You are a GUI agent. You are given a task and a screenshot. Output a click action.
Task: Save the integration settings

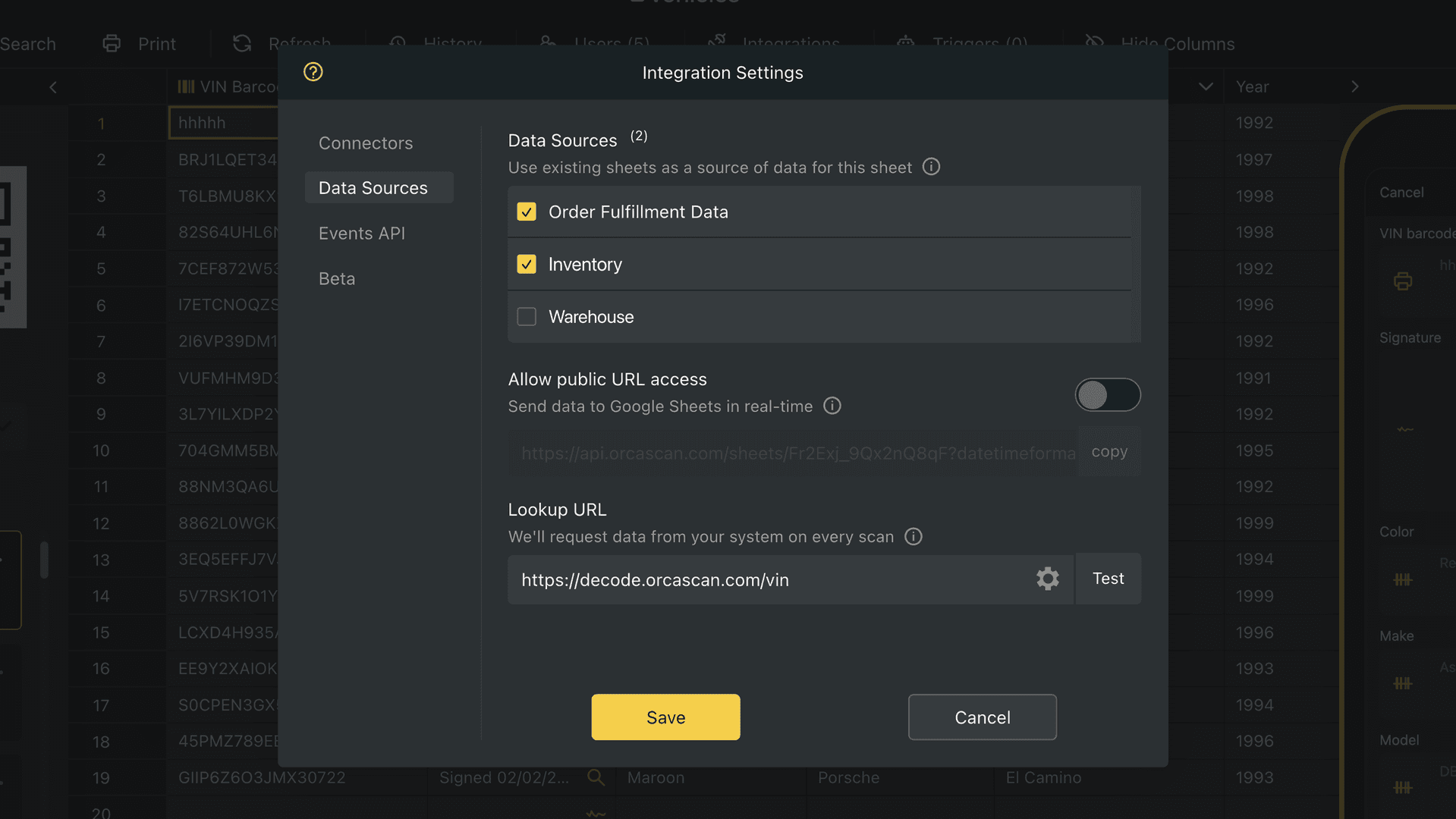tap(665, 717)
